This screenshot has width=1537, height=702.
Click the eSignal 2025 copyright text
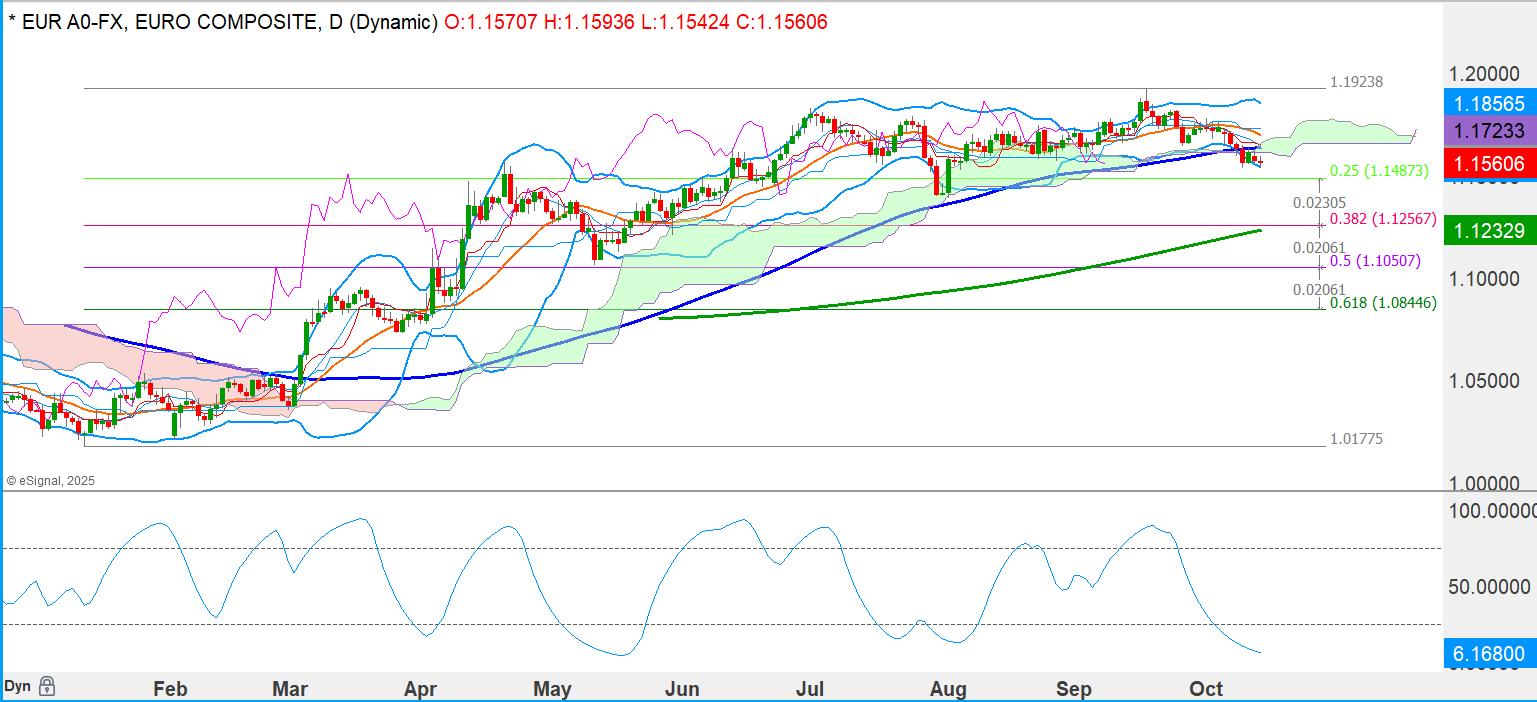(x=50, y=481)
